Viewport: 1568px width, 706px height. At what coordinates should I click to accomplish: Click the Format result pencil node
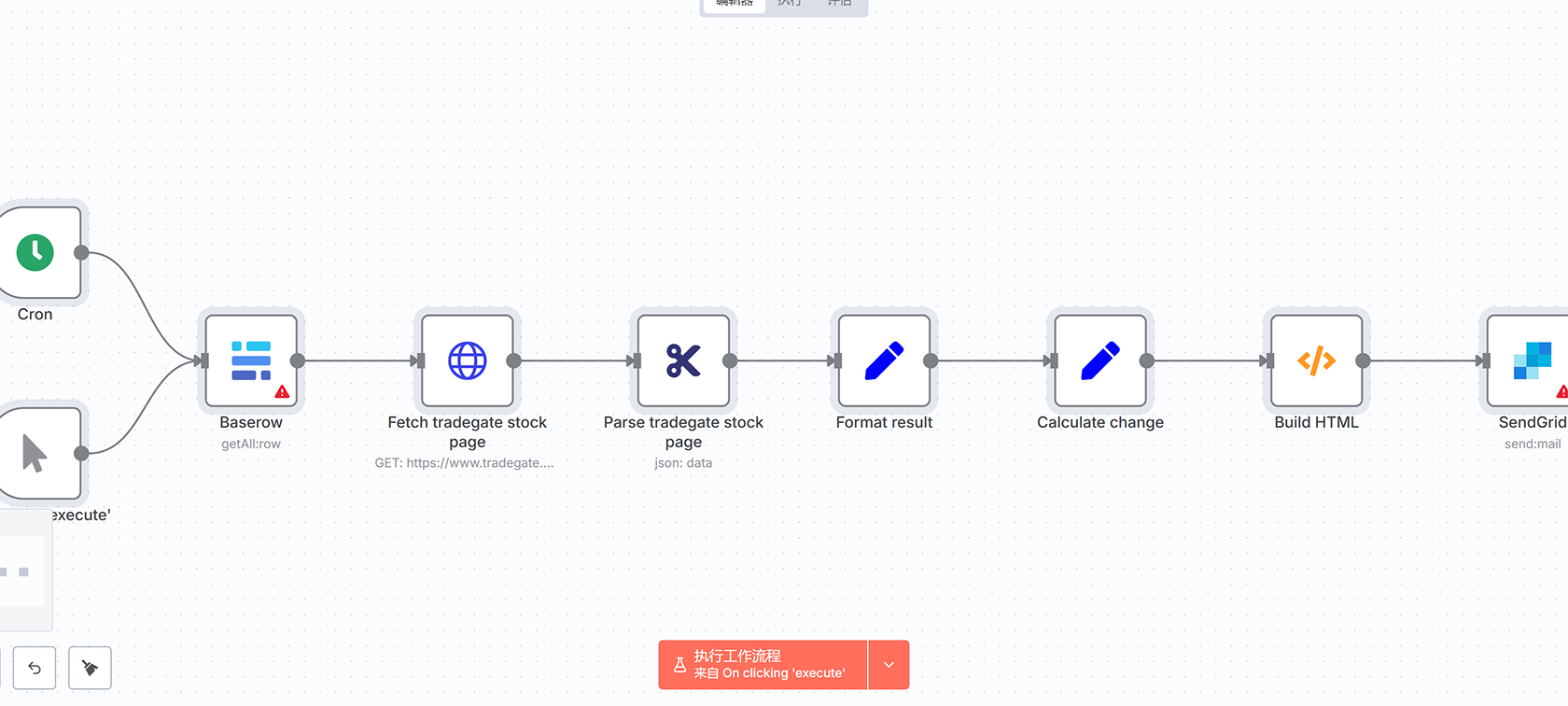click(x=884, y=360)
